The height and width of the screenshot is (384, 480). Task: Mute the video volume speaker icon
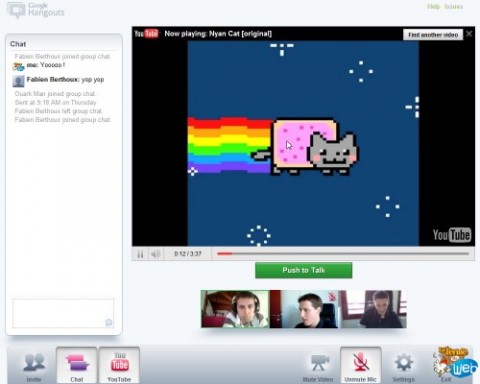tap(155, 254)
